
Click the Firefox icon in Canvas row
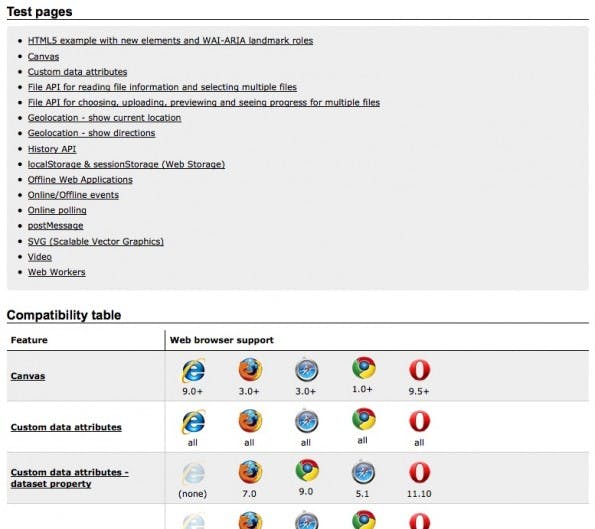point(250,370)
